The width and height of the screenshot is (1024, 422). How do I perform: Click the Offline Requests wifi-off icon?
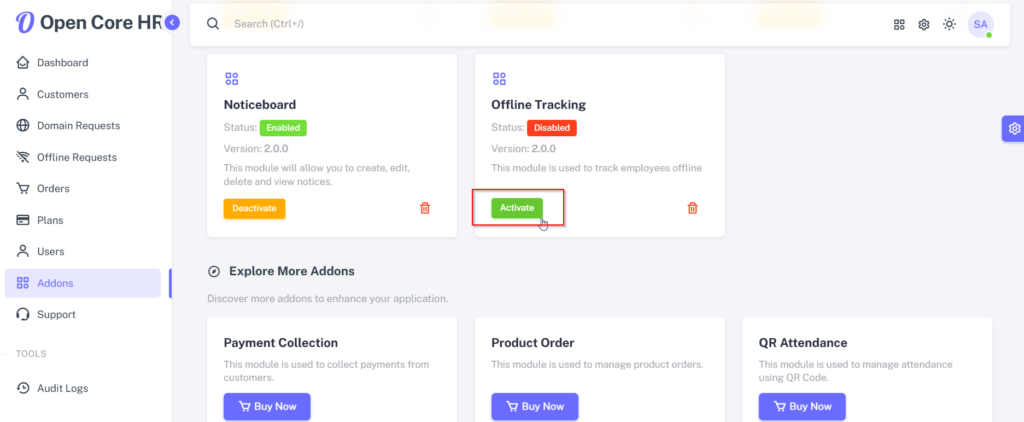23,157
